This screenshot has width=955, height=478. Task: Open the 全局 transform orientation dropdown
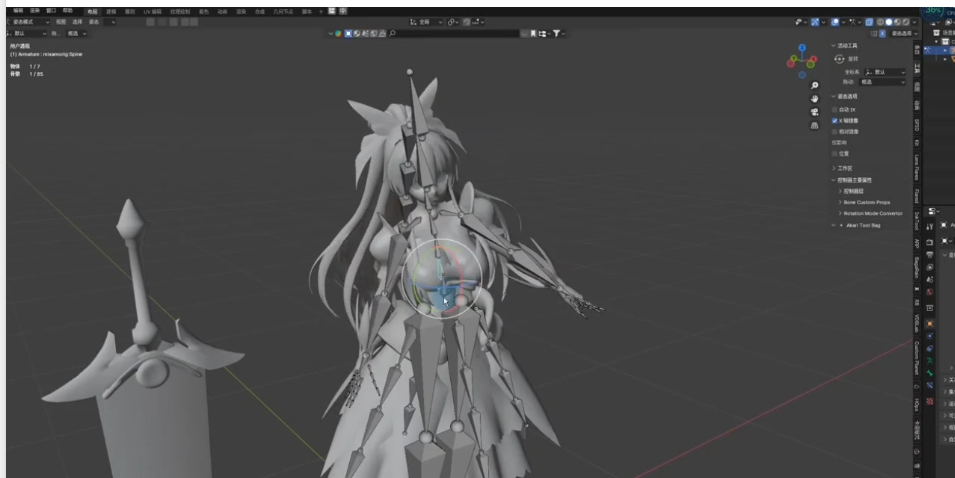[x=426, y=22]
